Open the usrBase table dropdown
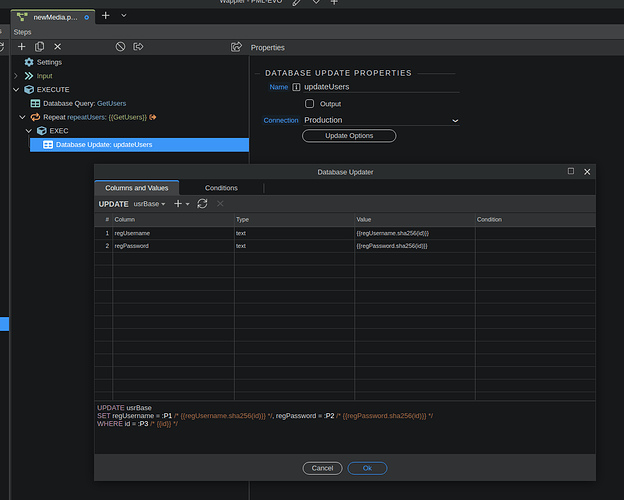Screen dimensions: 624x500 [149, 204]
